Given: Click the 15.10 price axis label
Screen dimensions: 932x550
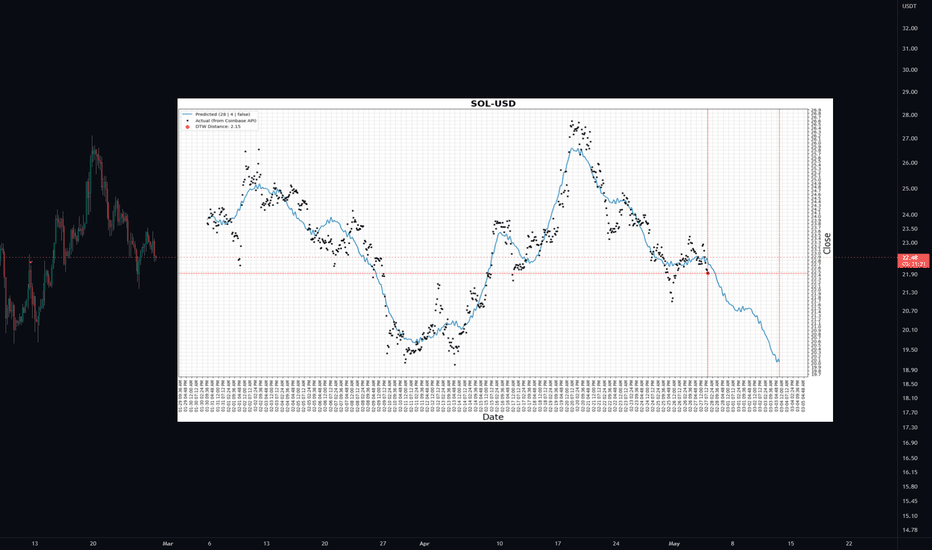Looking at the screenshot, I should 909,516.
